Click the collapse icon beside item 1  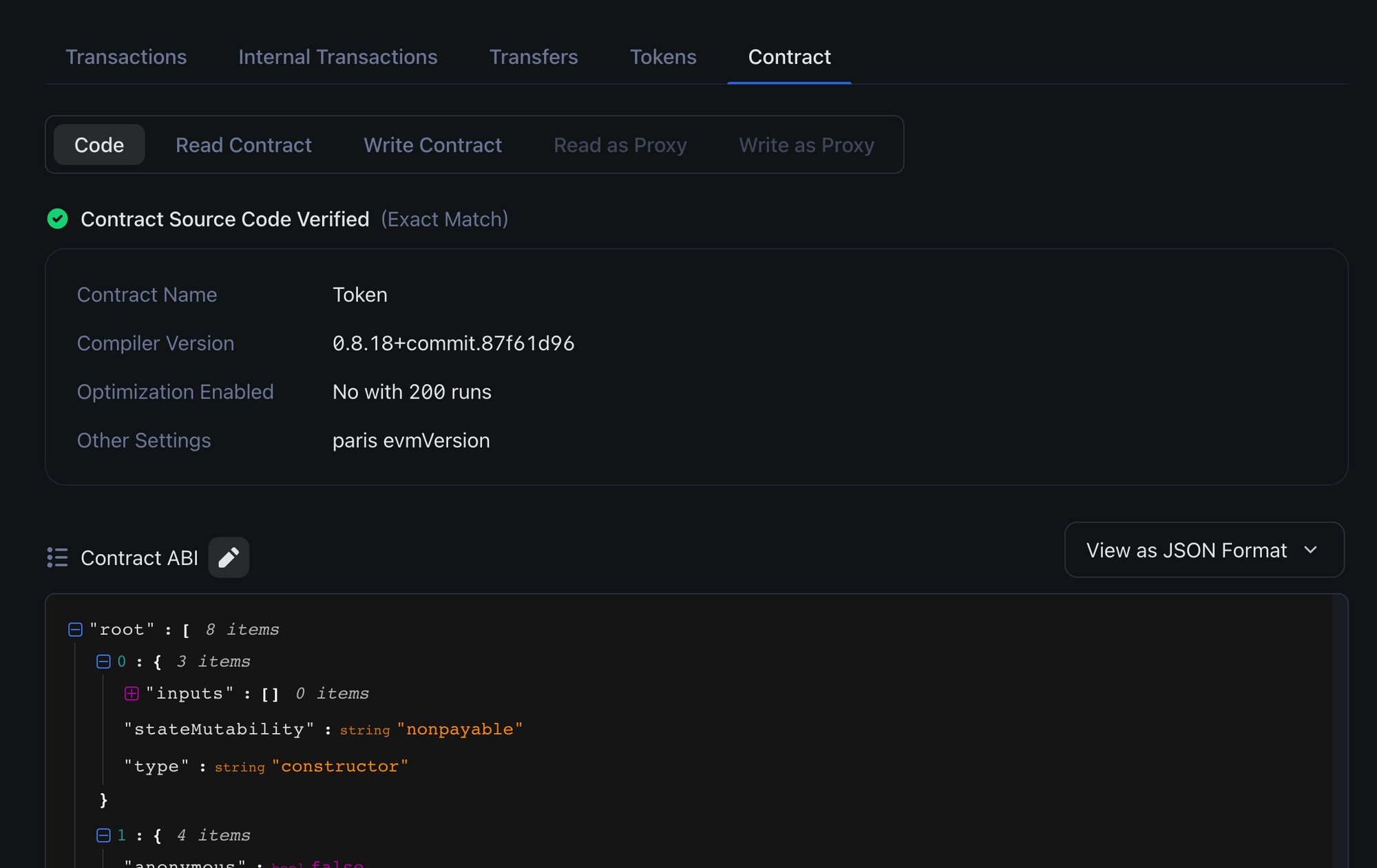coord(103,835)
